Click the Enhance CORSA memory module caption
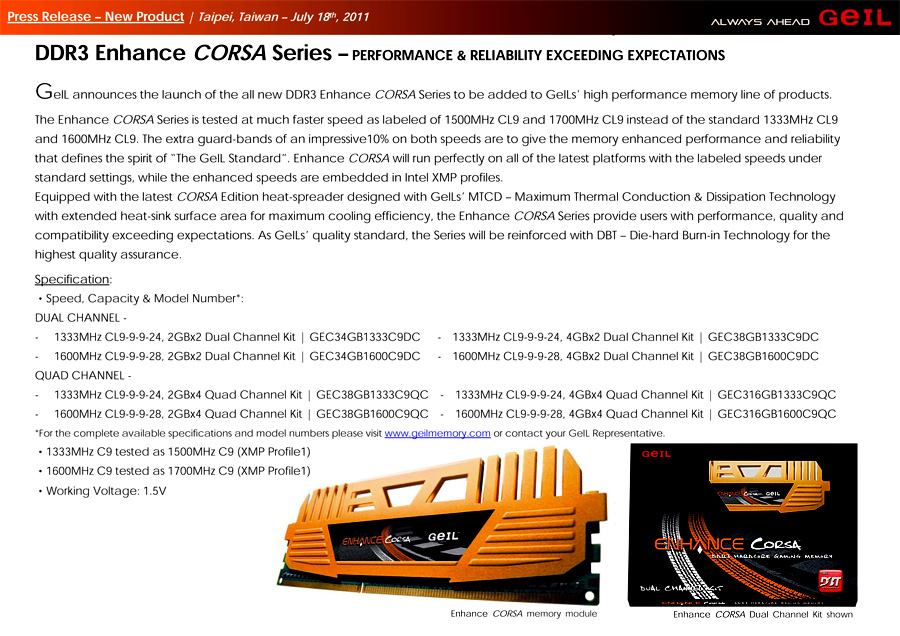Image resolution: width=900 pixels, height=636 pixels. point(524,613)
